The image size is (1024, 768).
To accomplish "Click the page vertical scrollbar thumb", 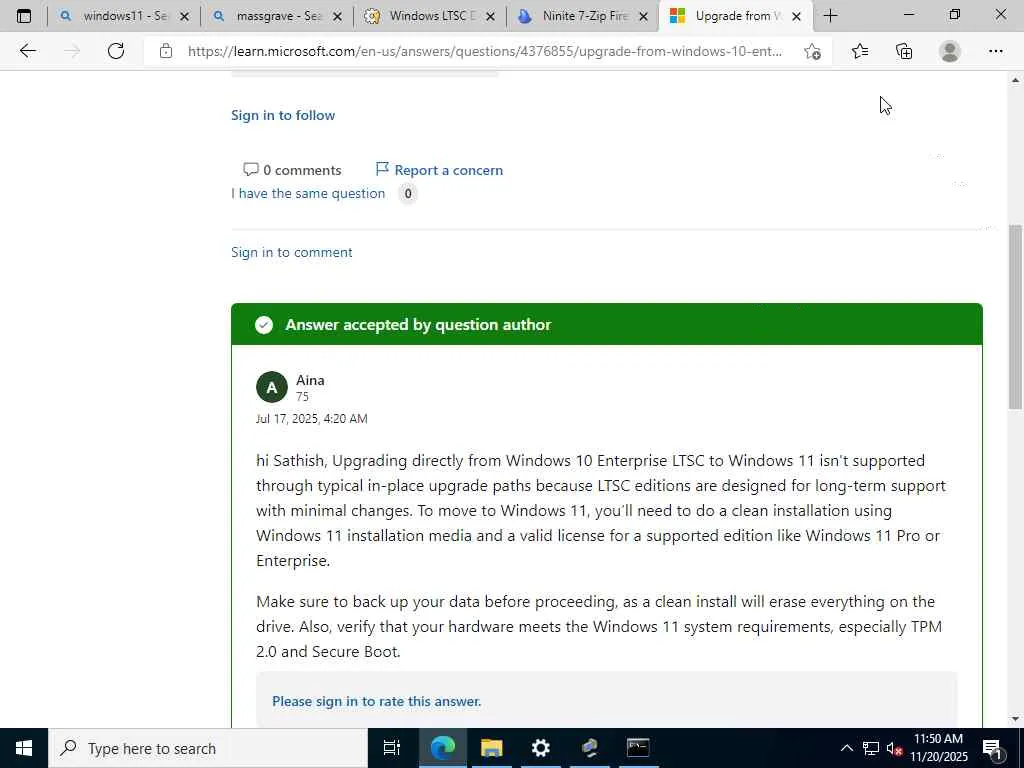I will coord(1015,317).
